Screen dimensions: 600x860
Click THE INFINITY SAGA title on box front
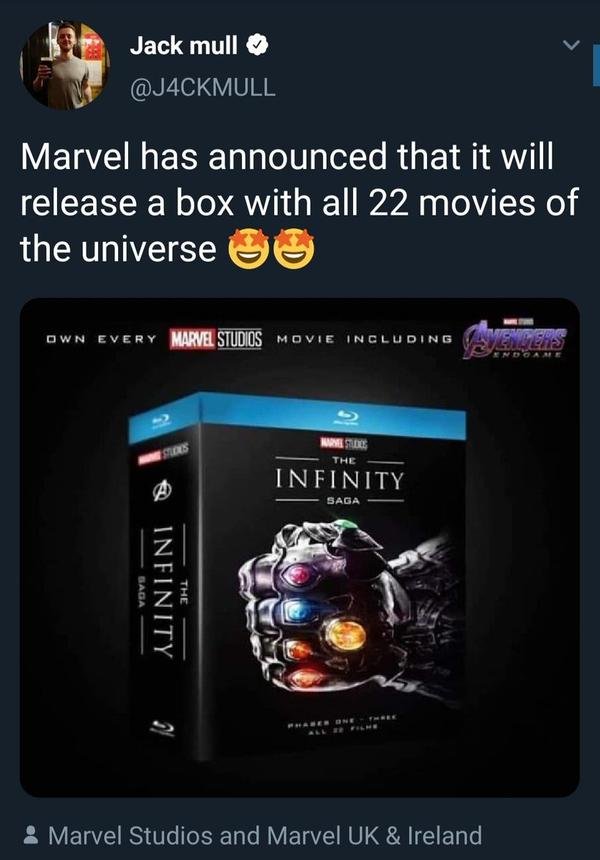tap(339, 480)
